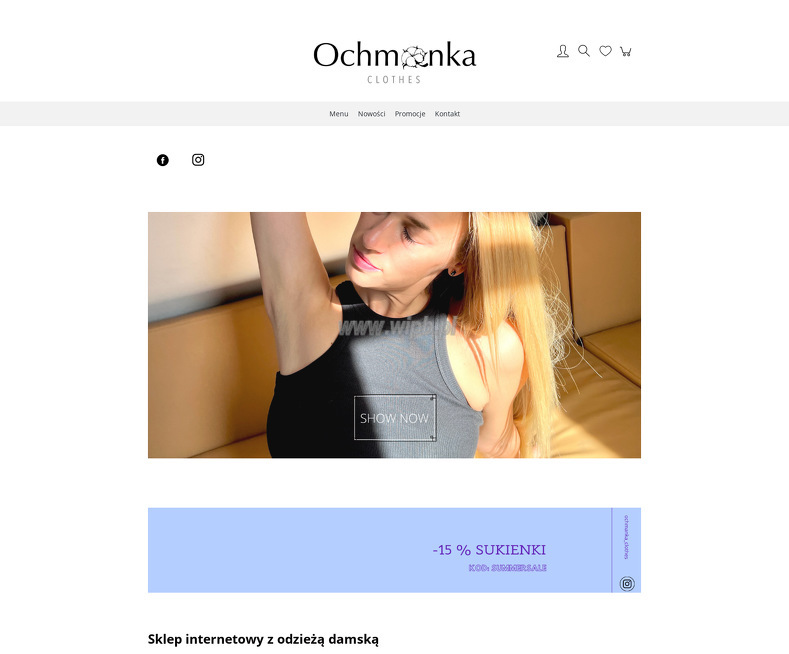Click the SHOW NOW button
This screenshot has height=654, width=789.
pos(395,418)
